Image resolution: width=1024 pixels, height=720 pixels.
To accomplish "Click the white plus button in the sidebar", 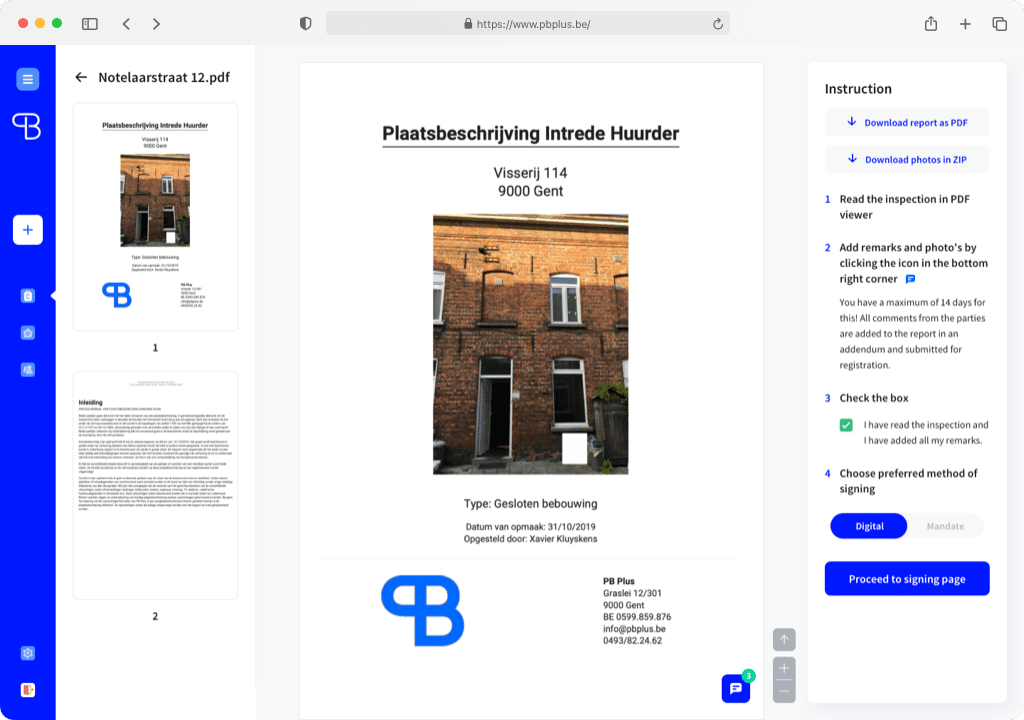I will [x=27, y=230].
